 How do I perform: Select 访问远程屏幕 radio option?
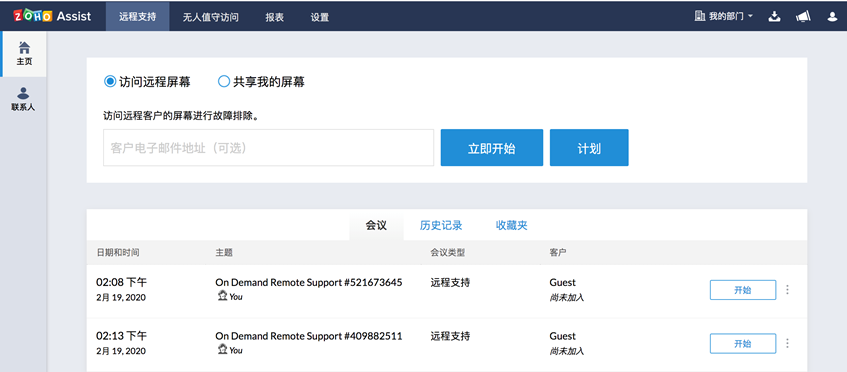tap(110, 82)
